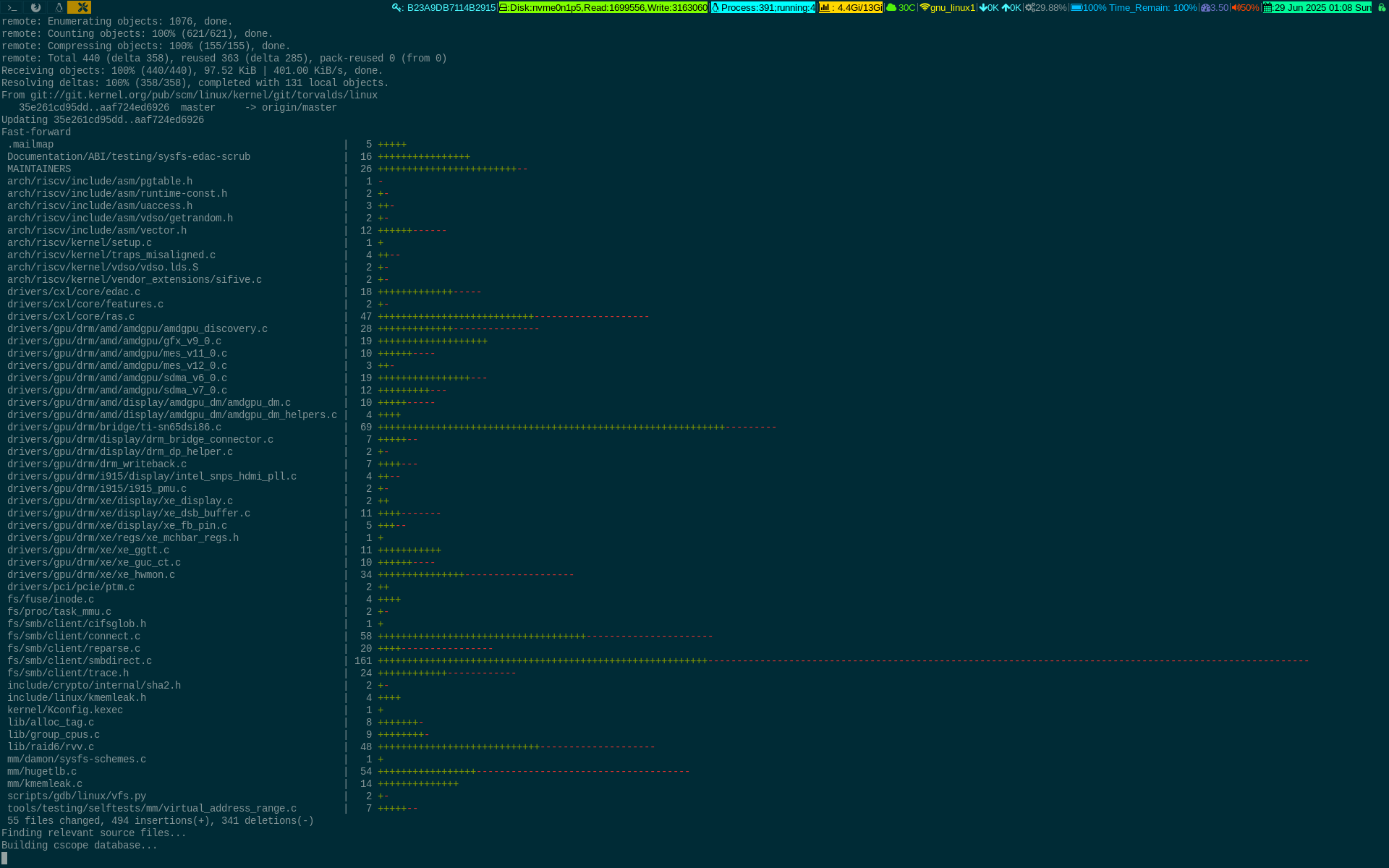Click the git.kernel.org torvalds/linux URL line
Viewport: 1389px width, 868px height.
point(190,95)
